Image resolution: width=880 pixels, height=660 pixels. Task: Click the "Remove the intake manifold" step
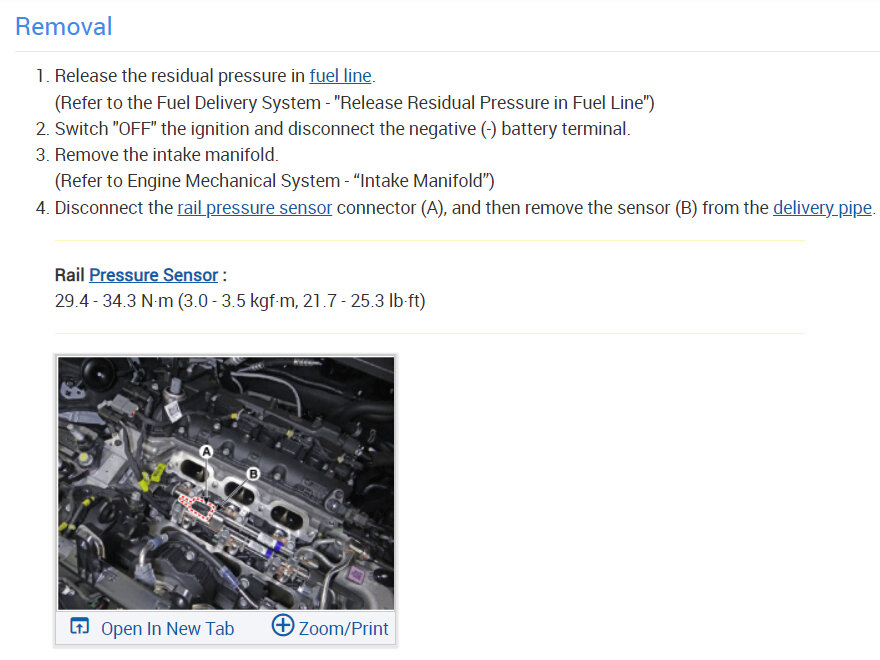pos(166,155)
